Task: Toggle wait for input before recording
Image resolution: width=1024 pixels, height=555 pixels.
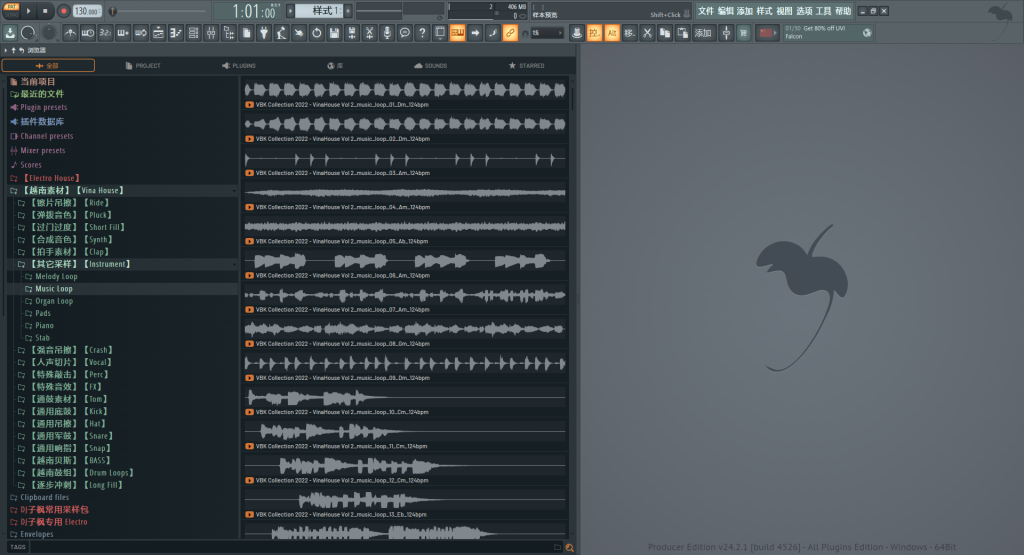Action: click(x=88, y=33)
